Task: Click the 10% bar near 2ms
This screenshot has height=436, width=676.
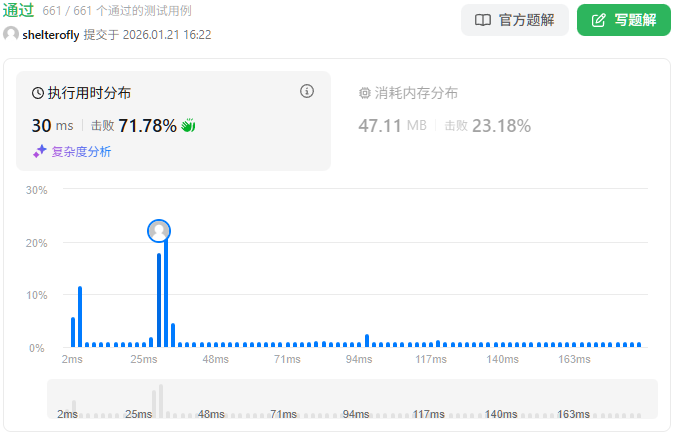Action: pos(80,317)
